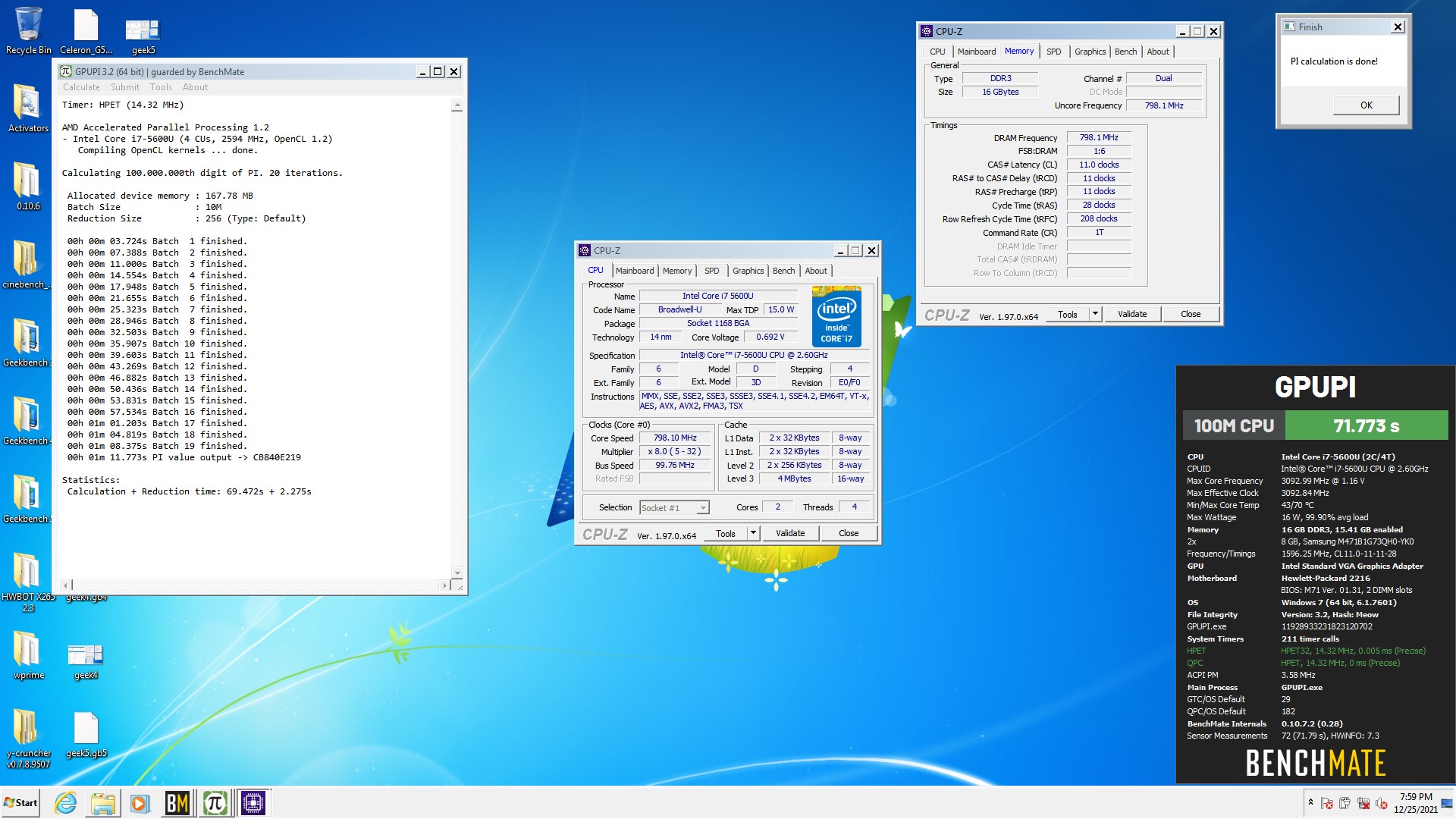Image resolution: width=1456 pixels, height=819 pixels.
Task: Click the 798.10 MHz Core Speed value
Action: point(675,438)
